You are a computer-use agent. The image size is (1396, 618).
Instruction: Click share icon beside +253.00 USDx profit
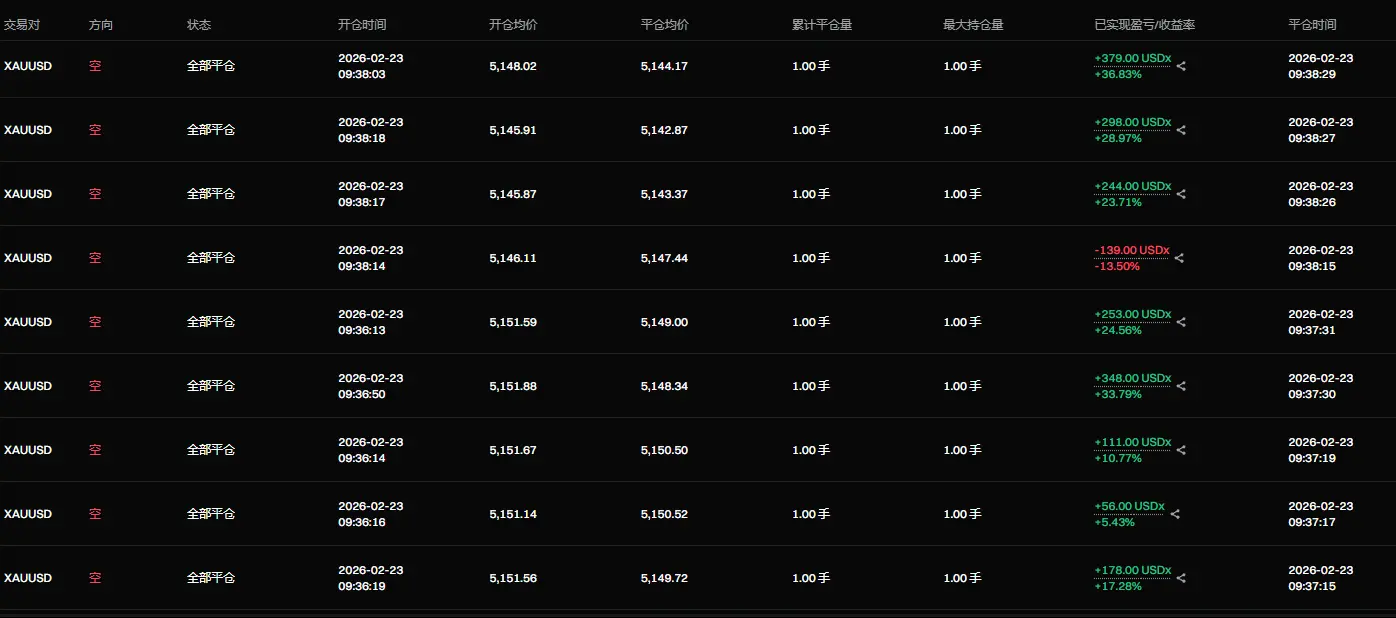pyautogui.click(x=1181, y=322)
